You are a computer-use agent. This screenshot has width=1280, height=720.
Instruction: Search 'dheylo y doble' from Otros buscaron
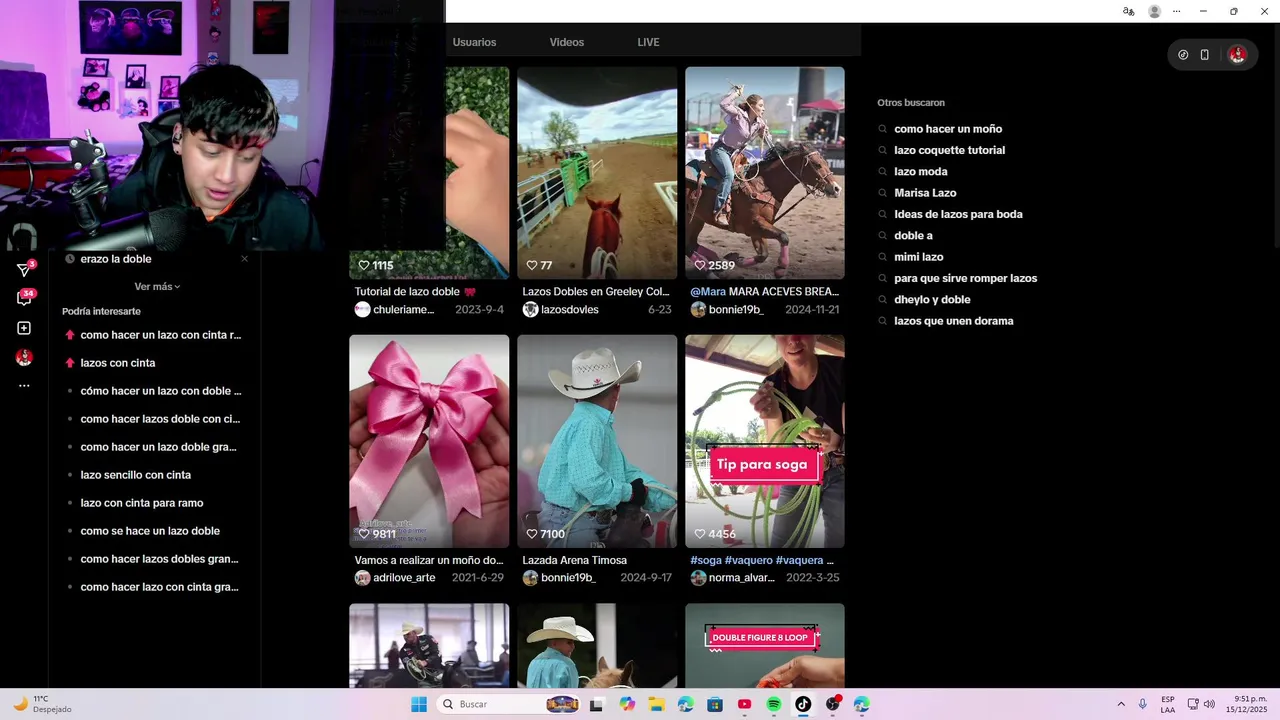[932, 300]
